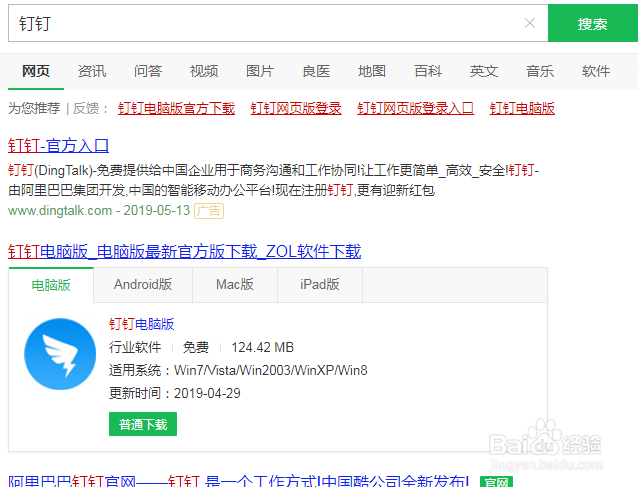Select the Android版 version tab

143,284
